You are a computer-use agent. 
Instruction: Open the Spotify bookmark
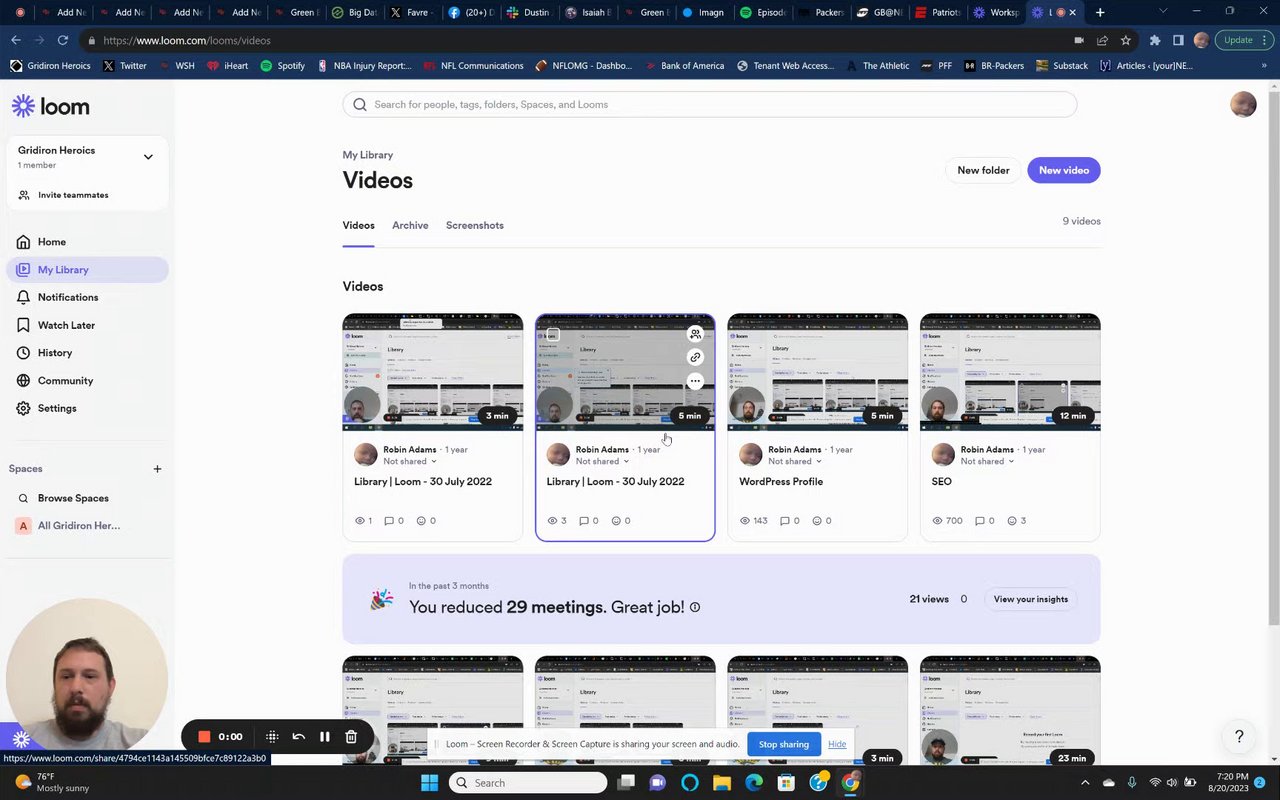pyautogui.click(x=282, y=66)
